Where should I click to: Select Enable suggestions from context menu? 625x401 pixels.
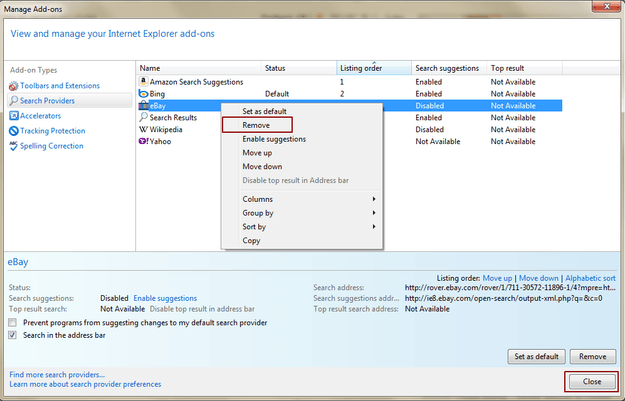click(x=274, y=139)
